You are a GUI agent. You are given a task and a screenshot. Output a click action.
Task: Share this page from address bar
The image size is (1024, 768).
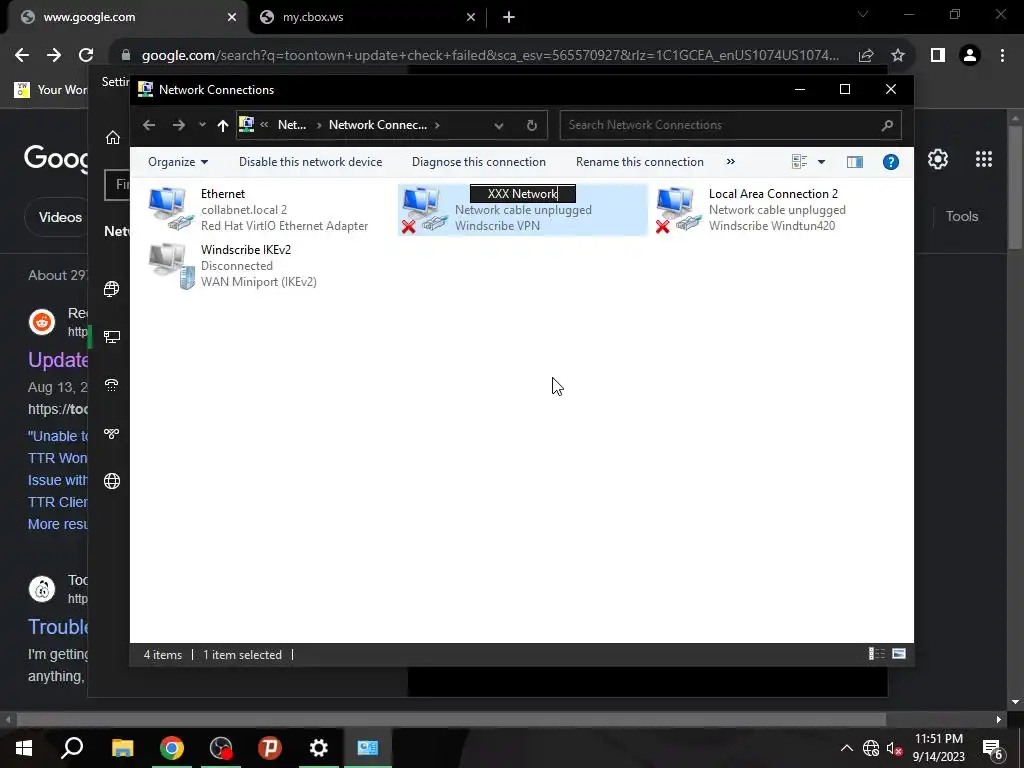point(866,56)
